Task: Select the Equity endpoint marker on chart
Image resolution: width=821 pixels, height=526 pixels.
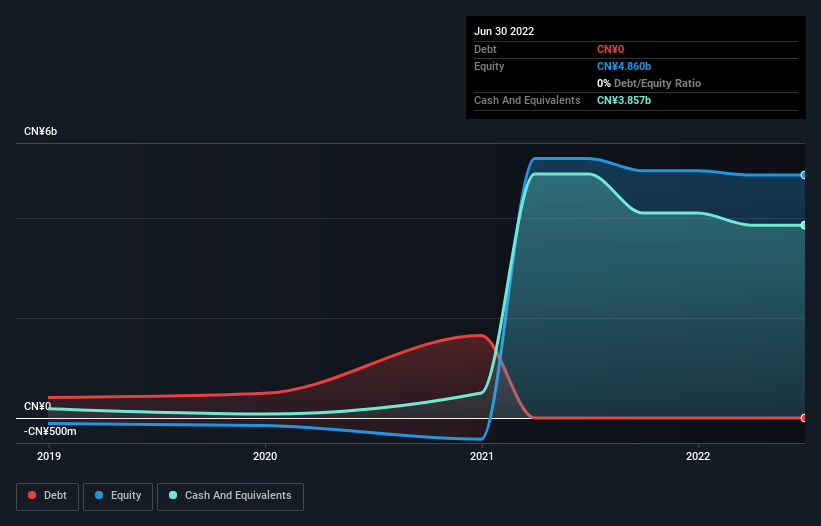Action: 803,175
